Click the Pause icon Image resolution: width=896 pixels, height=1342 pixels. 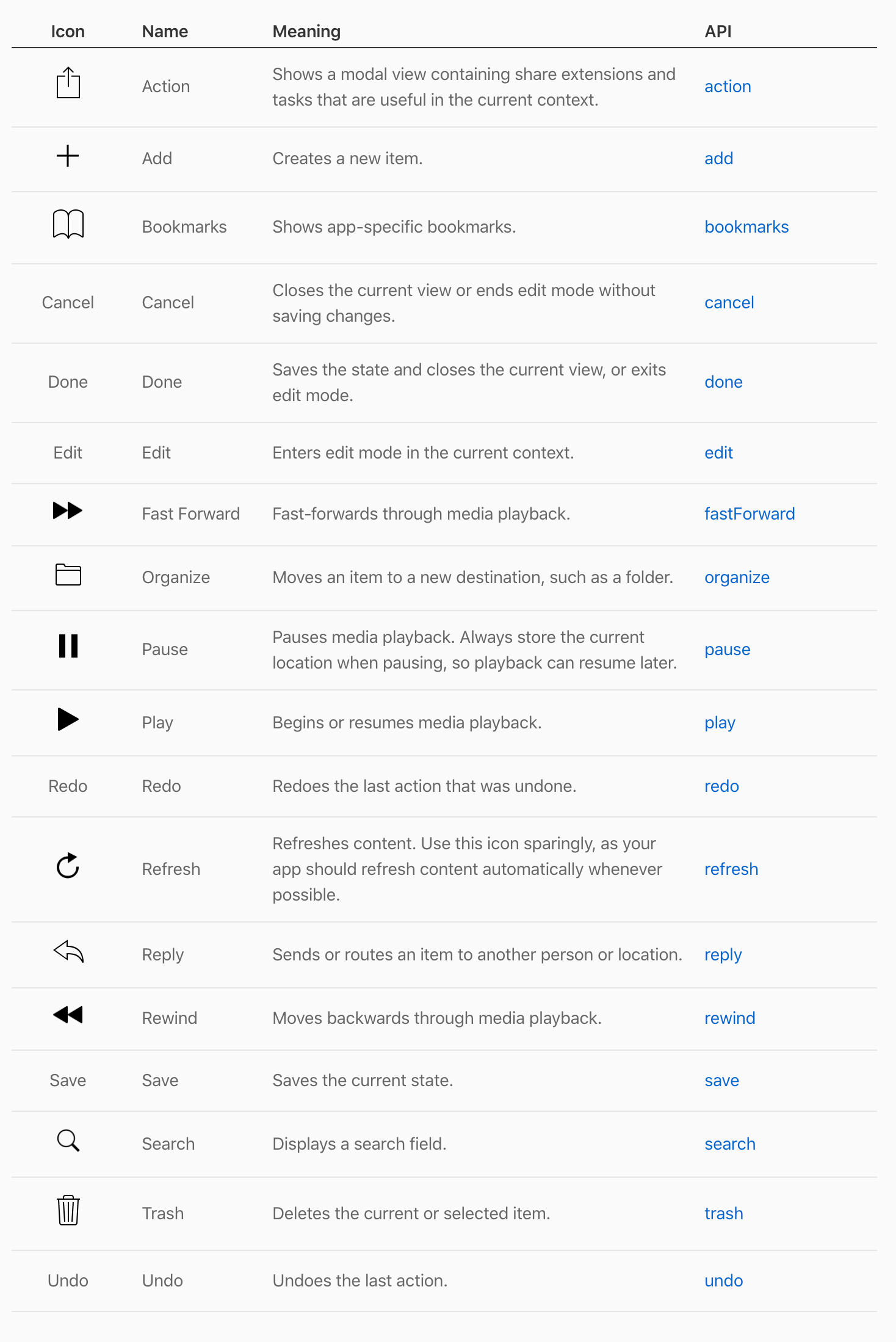click(68, 646)
